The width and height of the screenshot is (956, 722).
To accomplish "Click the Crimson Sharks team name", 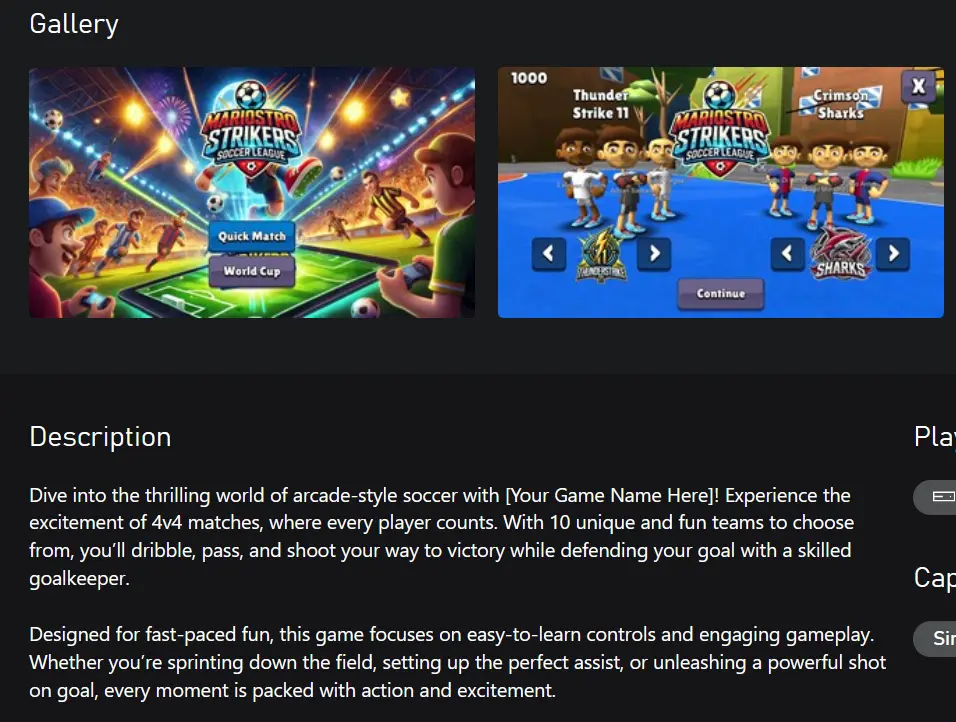I will click(841, 104).
